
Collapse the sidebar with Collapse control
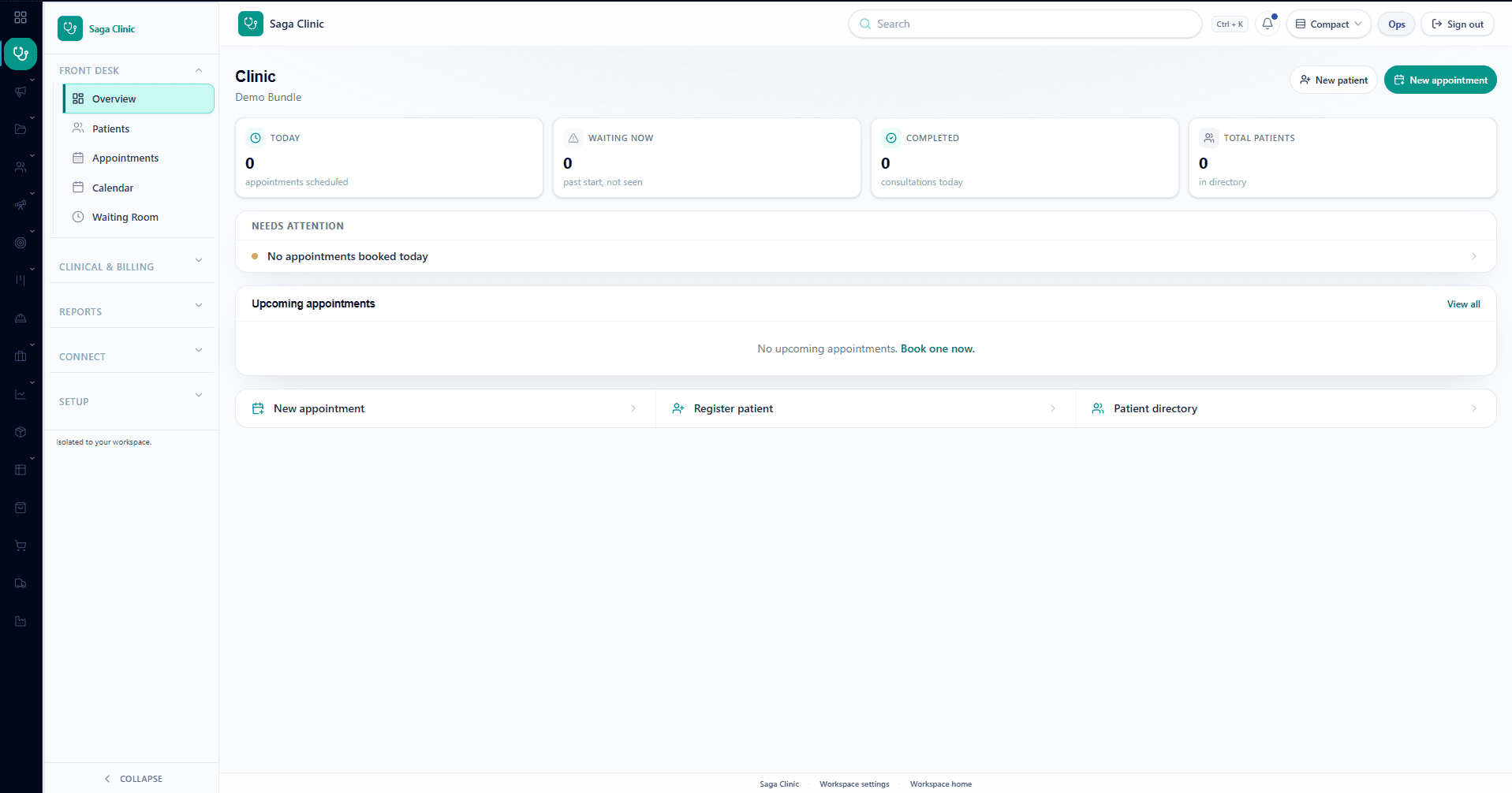pos(133,779)
